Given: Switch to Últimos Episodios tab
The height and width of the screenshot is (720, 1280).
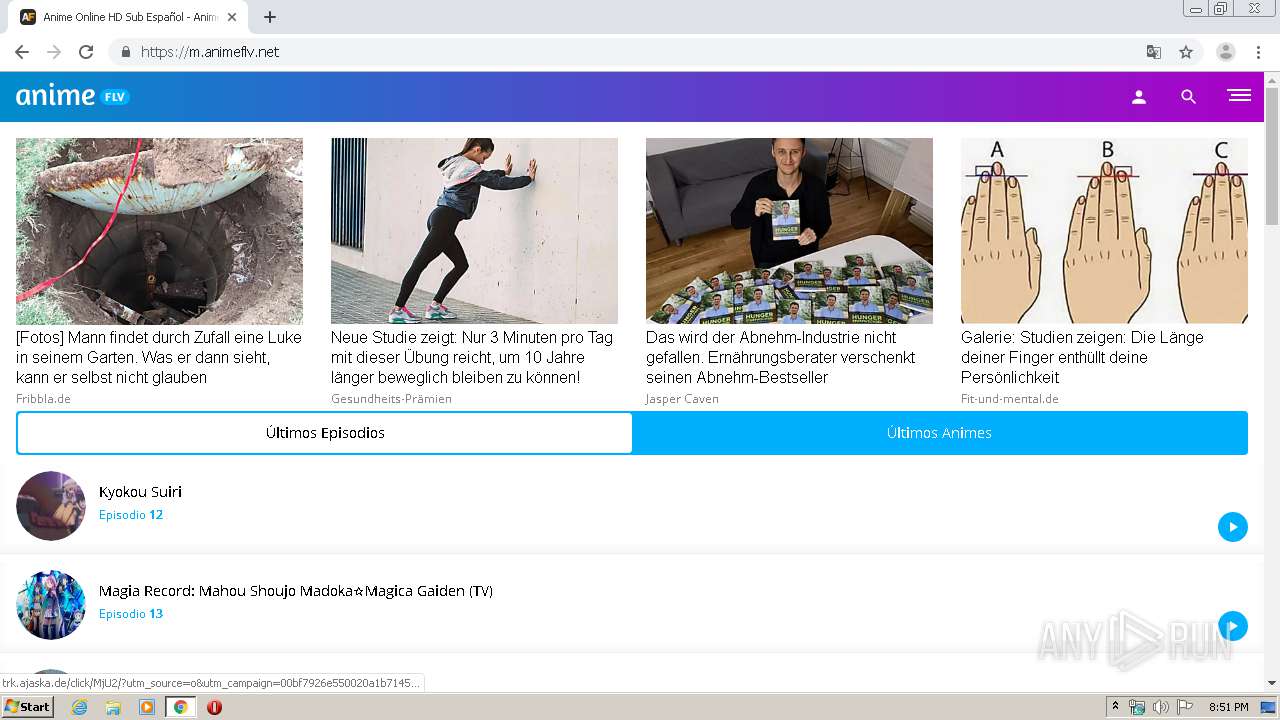Looking at the screenshot, I should [x=325, y=433].
